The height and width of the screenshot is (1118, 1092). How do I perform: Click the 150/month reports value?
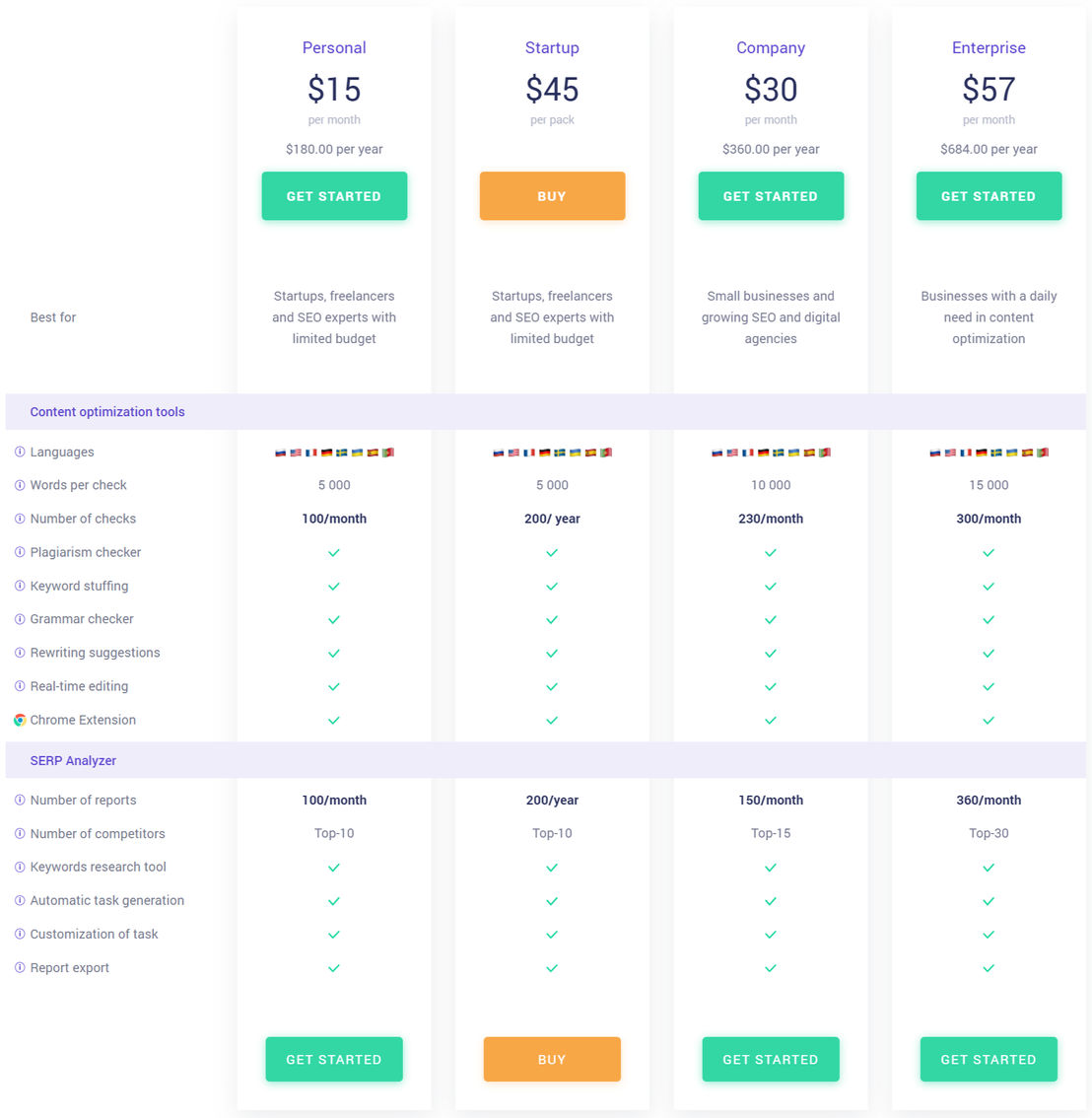pos(771,800)
